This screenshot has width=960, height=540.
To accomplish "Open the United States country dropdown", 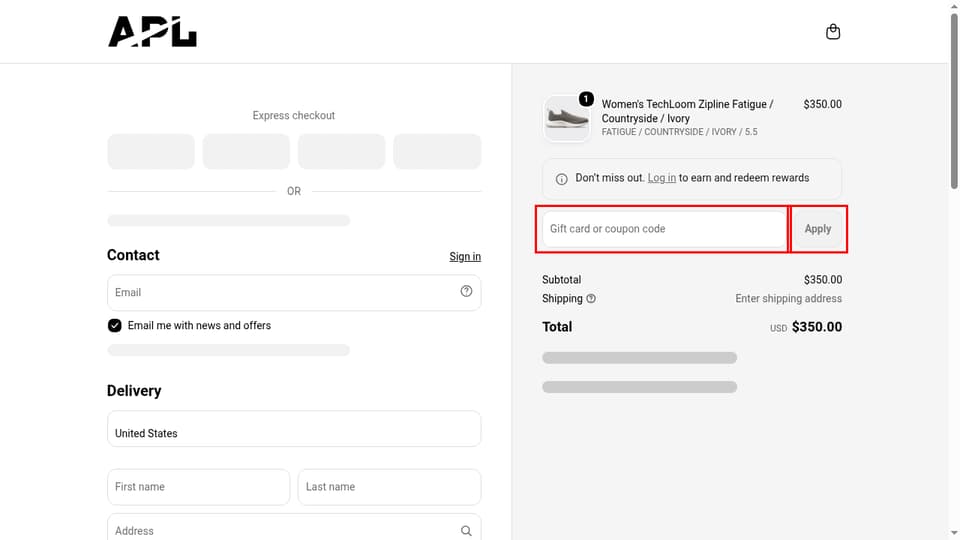I will (294, 429).
